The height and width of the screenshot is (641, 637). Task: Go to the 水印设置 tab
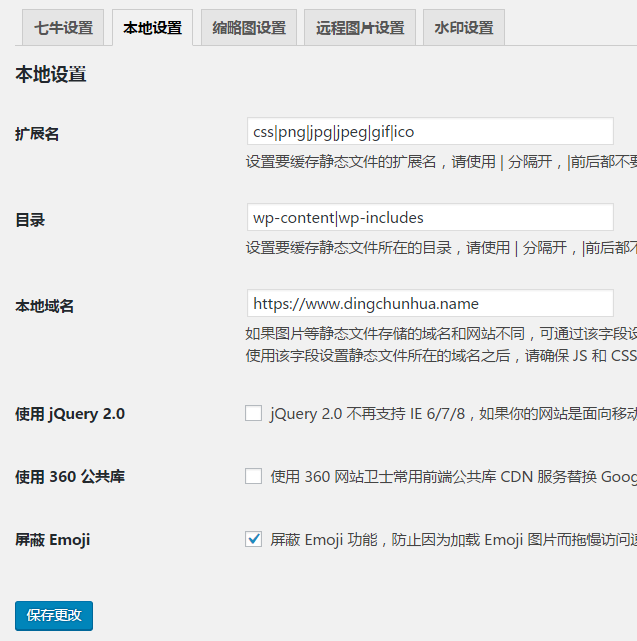(x=464, y=28)
